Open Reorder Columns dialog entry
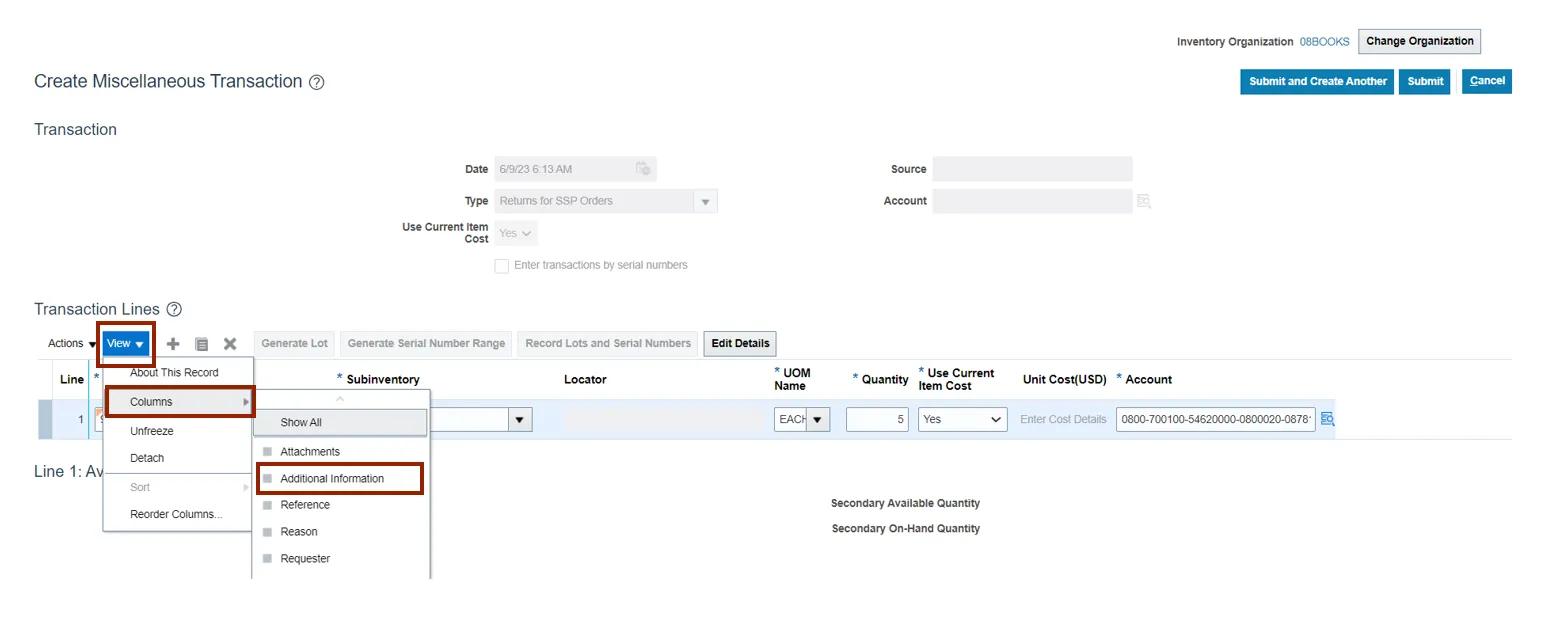The height and width of the screenshot is (622, 1564). coord(178,515)
